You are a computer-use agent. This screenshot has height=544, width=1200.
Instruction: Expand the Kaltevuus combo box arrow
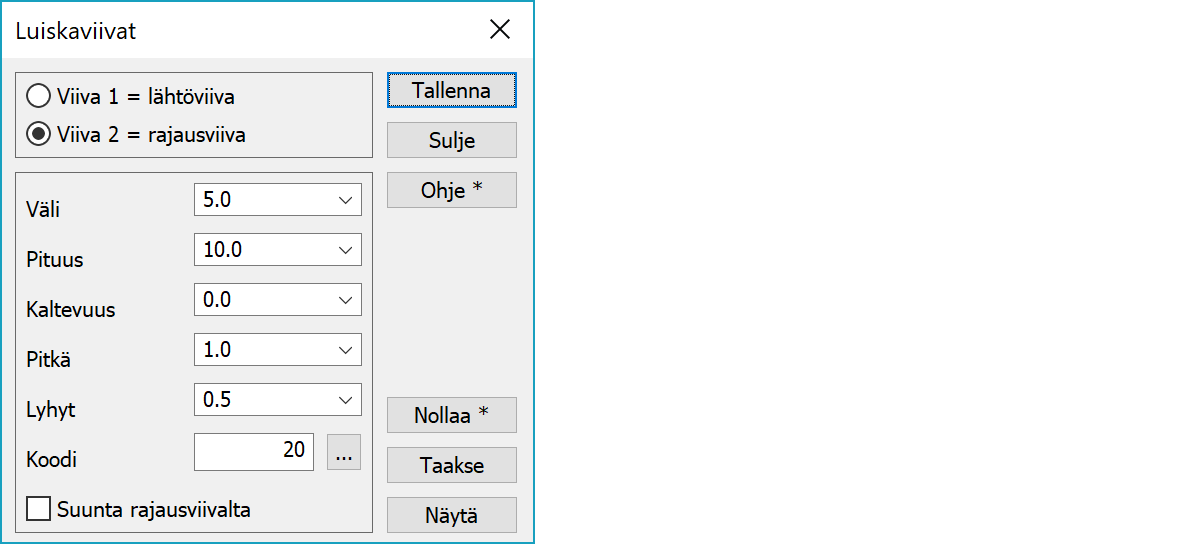click(x=346, y=300)
